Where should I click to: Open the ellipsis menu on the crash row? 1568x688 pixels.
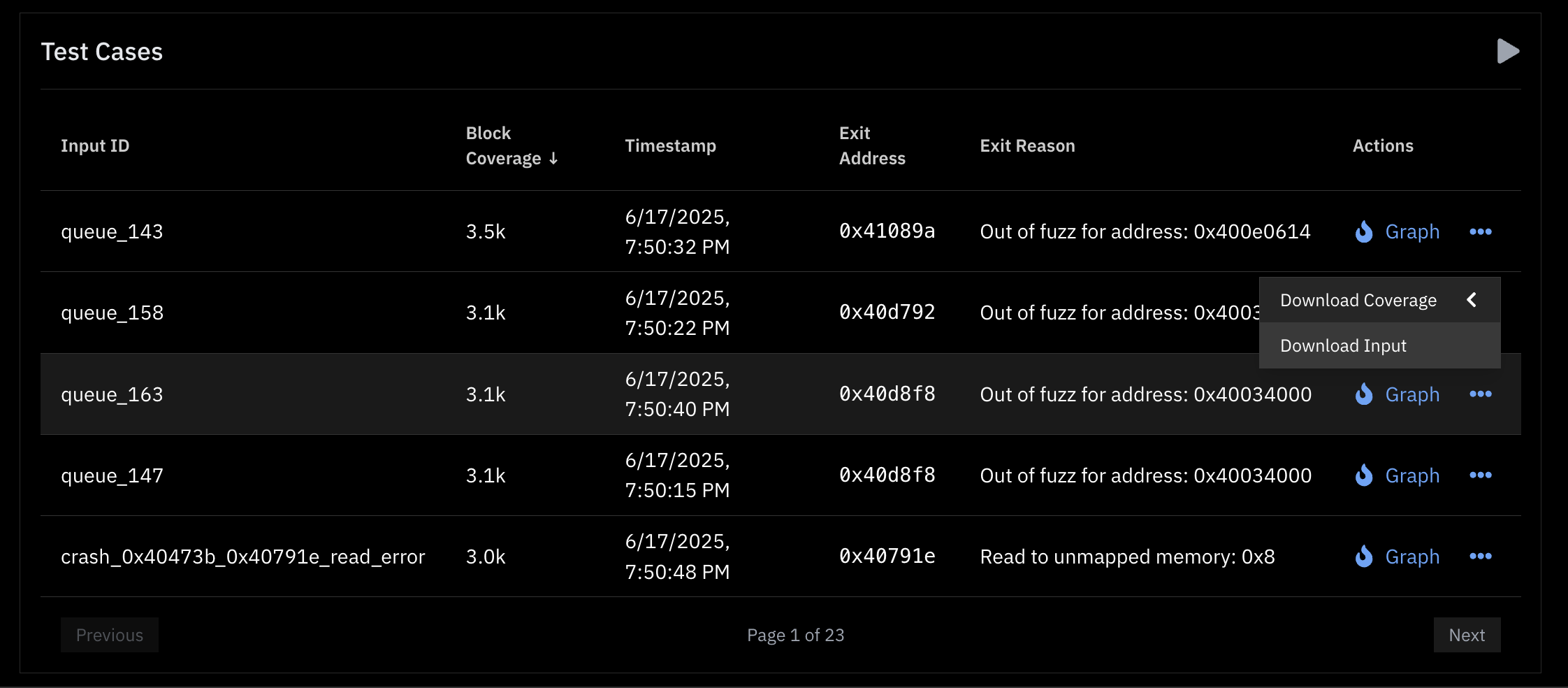pyautogui.click(x=1482, y=557)
